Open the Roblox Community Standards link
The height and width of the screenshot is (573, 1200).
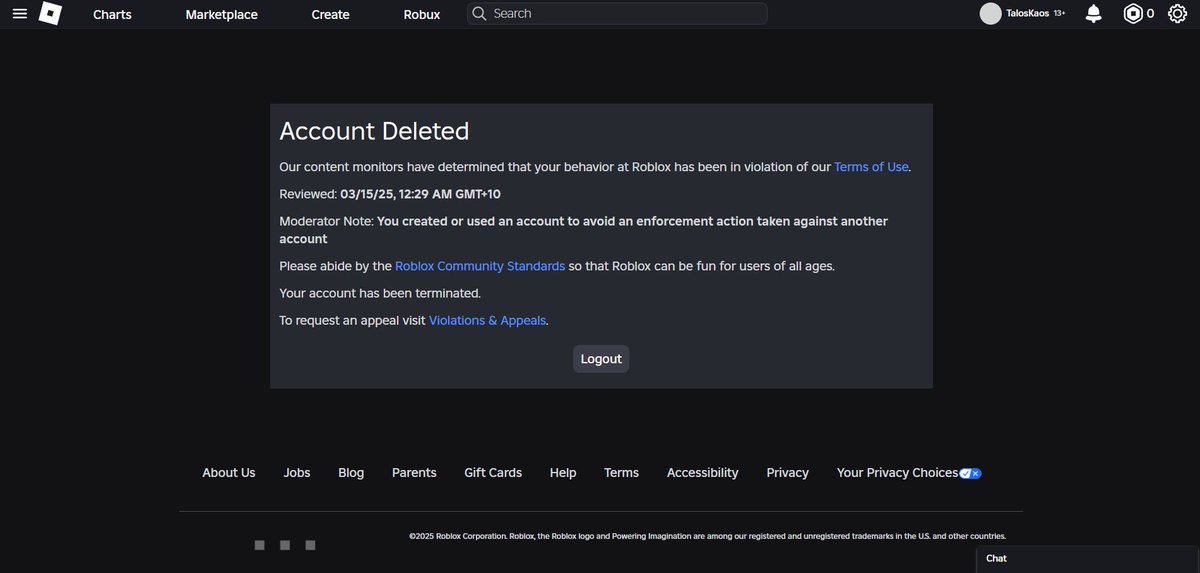point(480,266)
